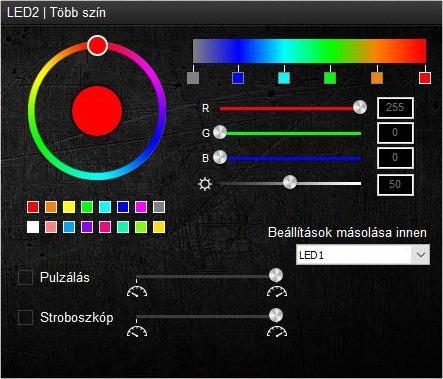
Task: Pick the purple preset swatch
Action: [x=87, y=227]
